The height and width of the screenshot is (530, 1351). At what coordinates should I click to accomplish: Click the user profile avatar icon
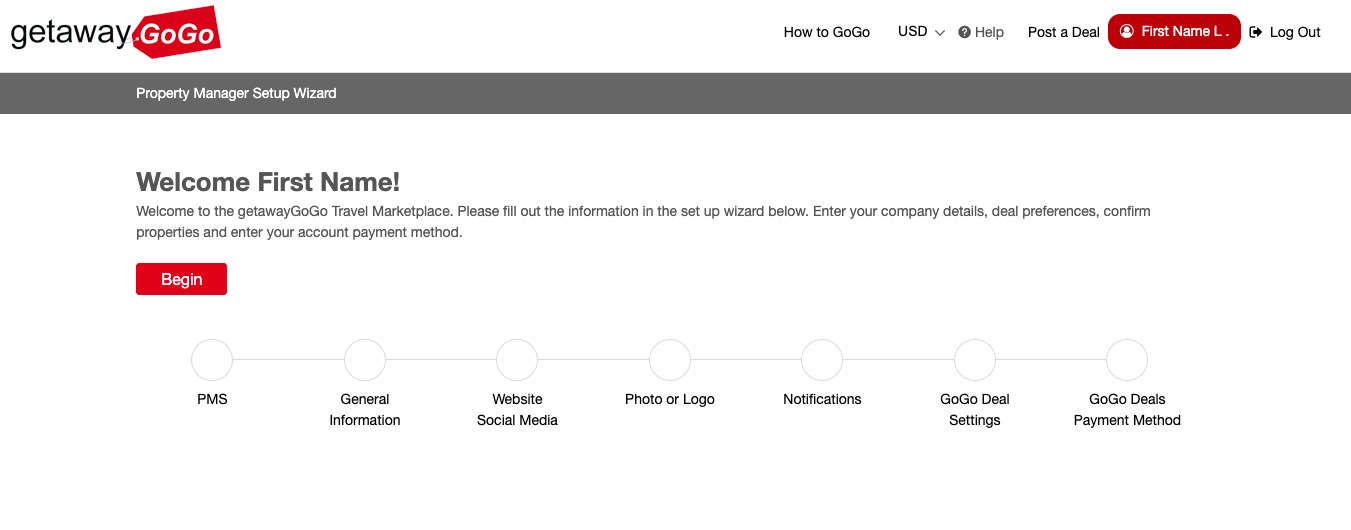point(1127,31)
